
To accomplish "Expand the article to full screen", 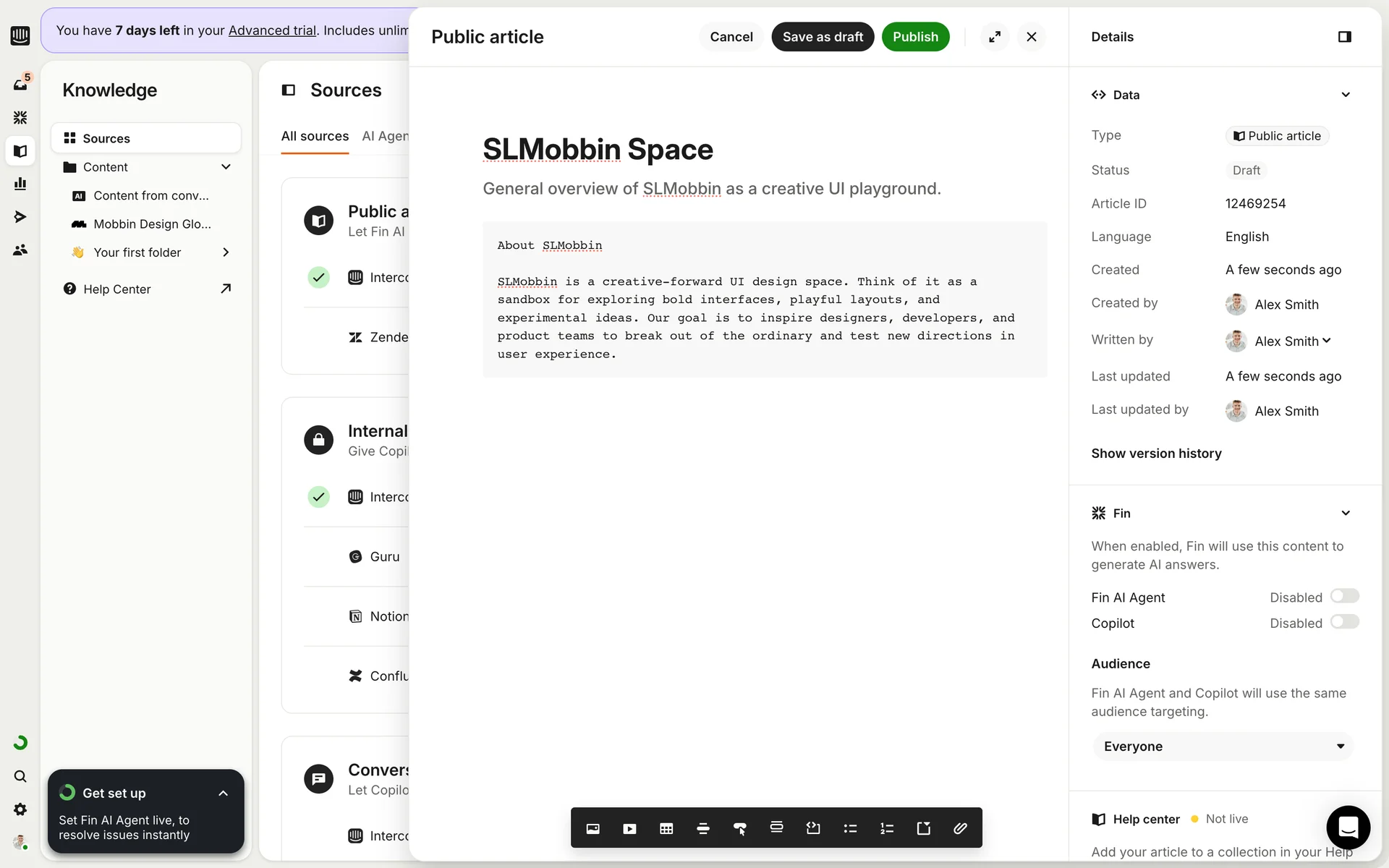I will (x=995, y=37).
